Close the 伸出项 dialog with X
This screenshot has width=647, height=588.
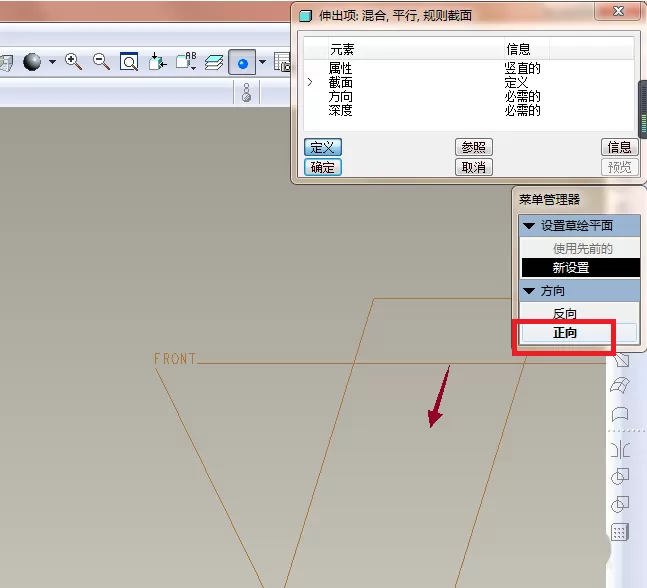click(x=618, y=11)
